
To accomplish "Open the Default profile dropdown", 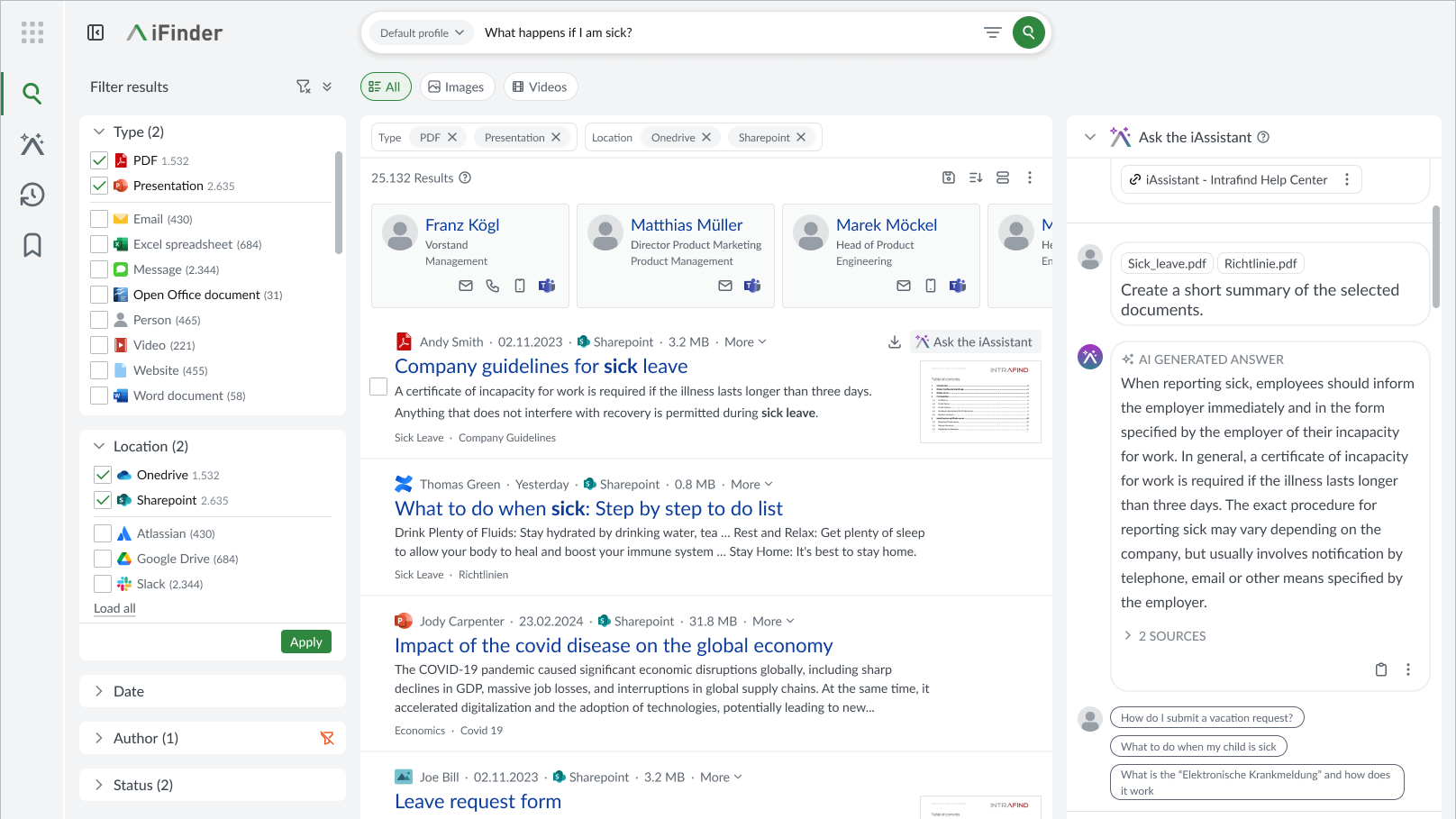I will (x=422, y=32).
